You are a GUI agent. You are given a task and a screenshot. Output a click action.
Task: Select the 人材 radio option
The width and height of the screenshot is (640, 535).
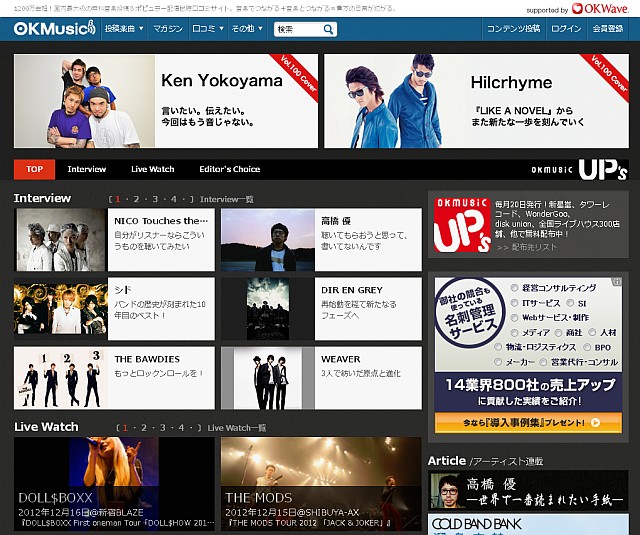(592, 333)
